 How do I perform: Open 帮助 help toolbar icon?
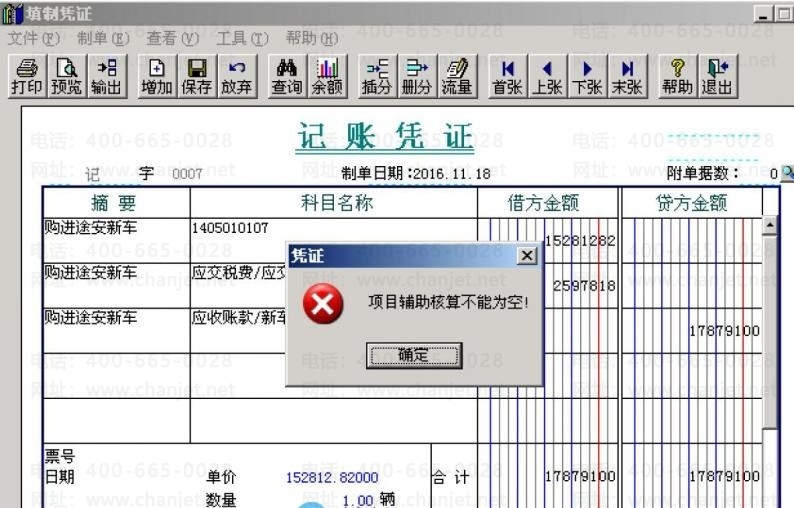pos(678,76)
